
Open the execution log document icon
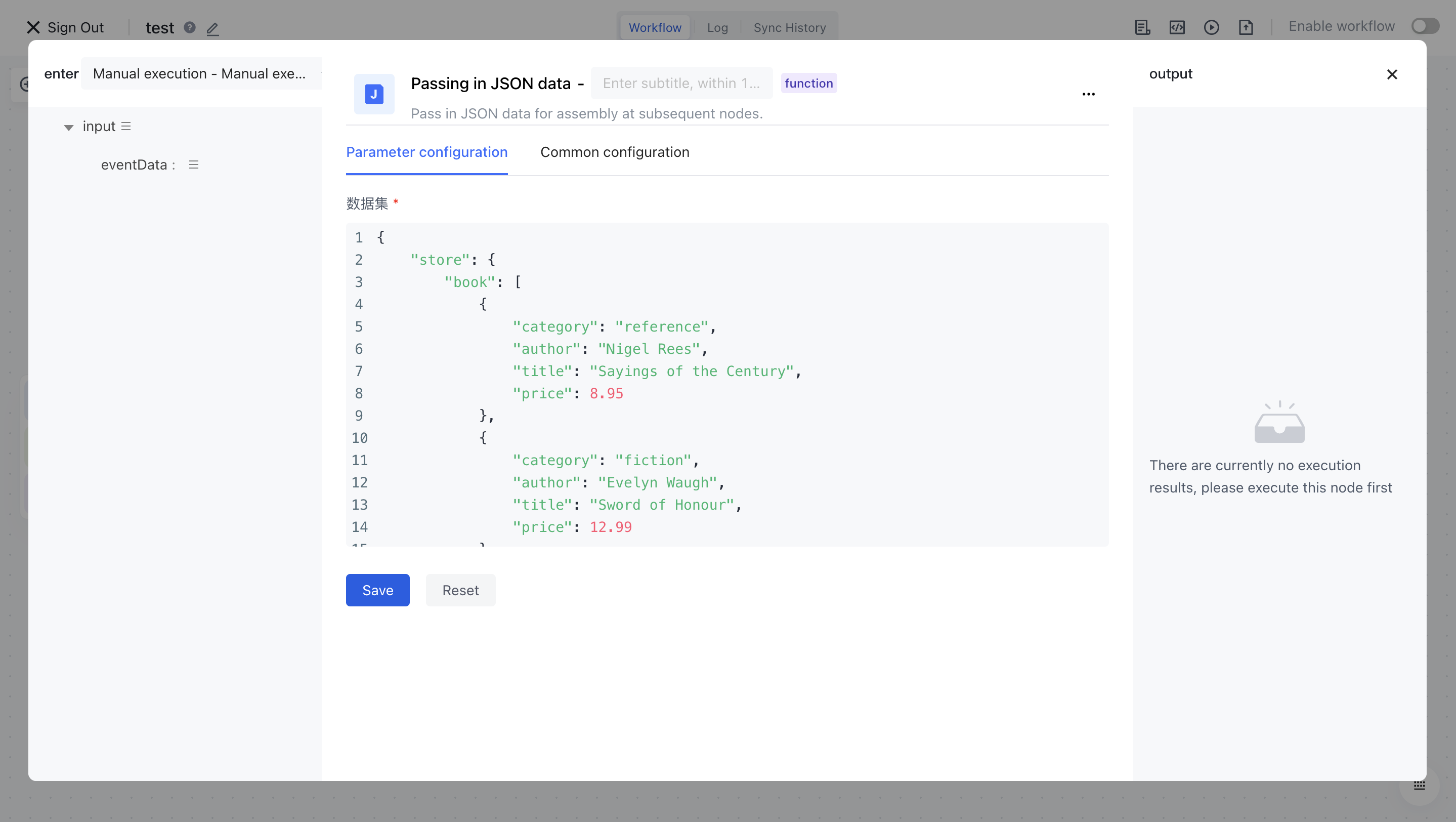pos(1142,26)
